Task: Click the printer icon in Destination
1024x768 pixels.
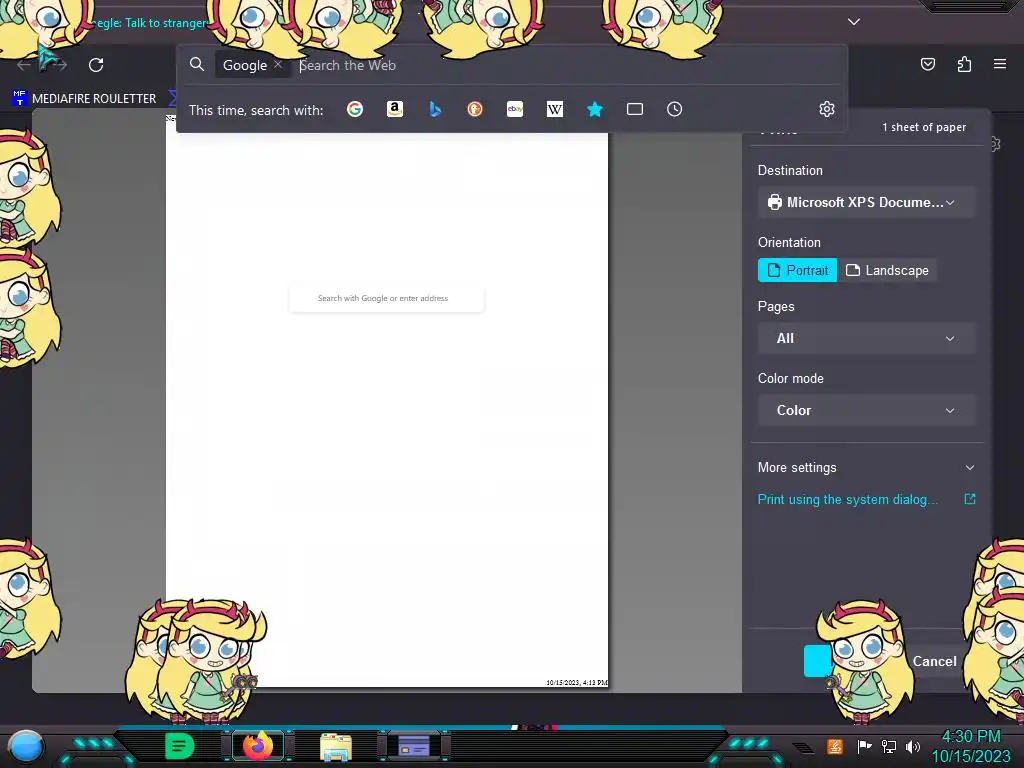Action: (775, 202)
